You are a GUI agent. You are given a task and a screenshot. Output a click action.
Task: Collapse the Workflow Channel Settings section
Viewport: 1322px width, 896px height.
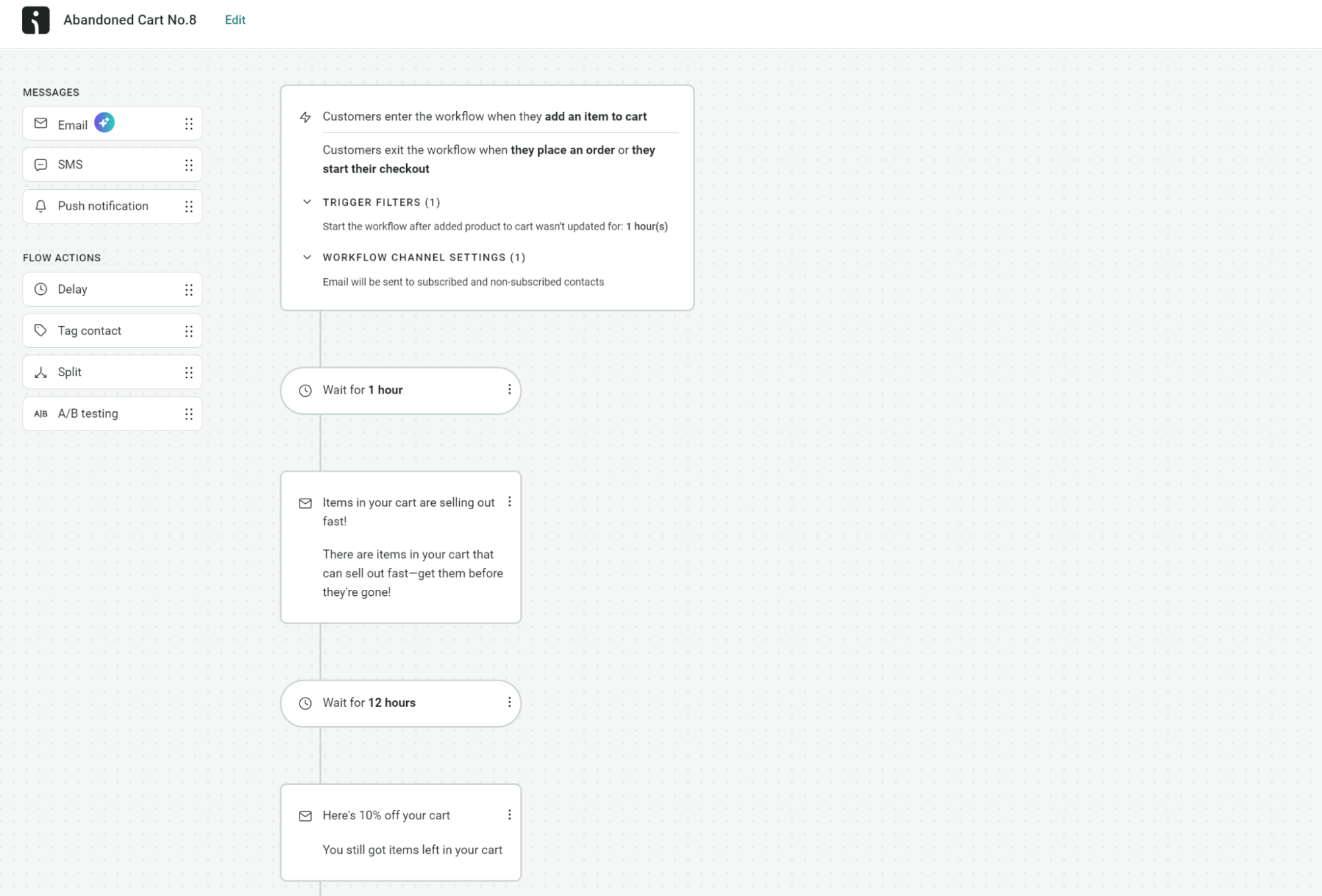[307, 257]
